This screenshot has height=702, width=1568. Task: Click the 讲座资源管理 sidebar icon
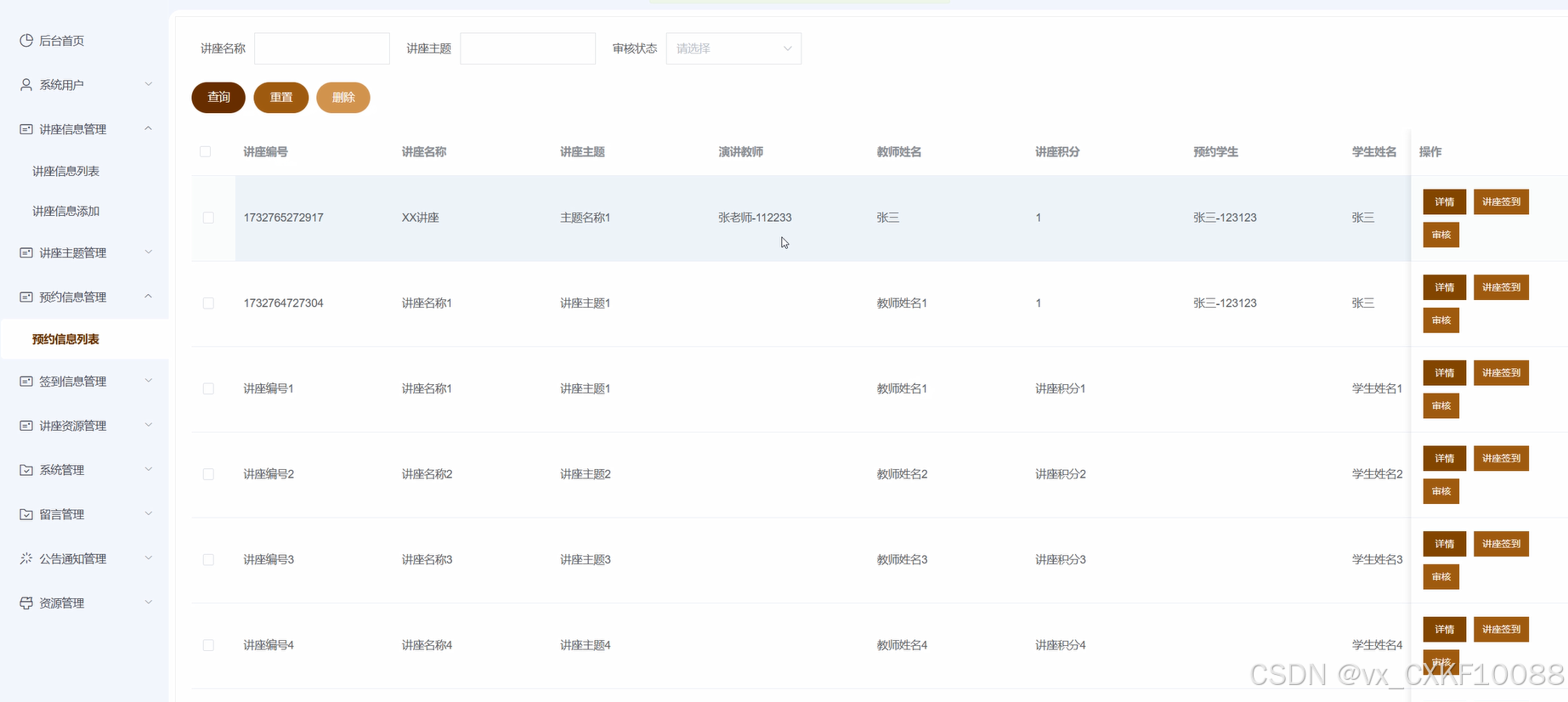[26, 426]
